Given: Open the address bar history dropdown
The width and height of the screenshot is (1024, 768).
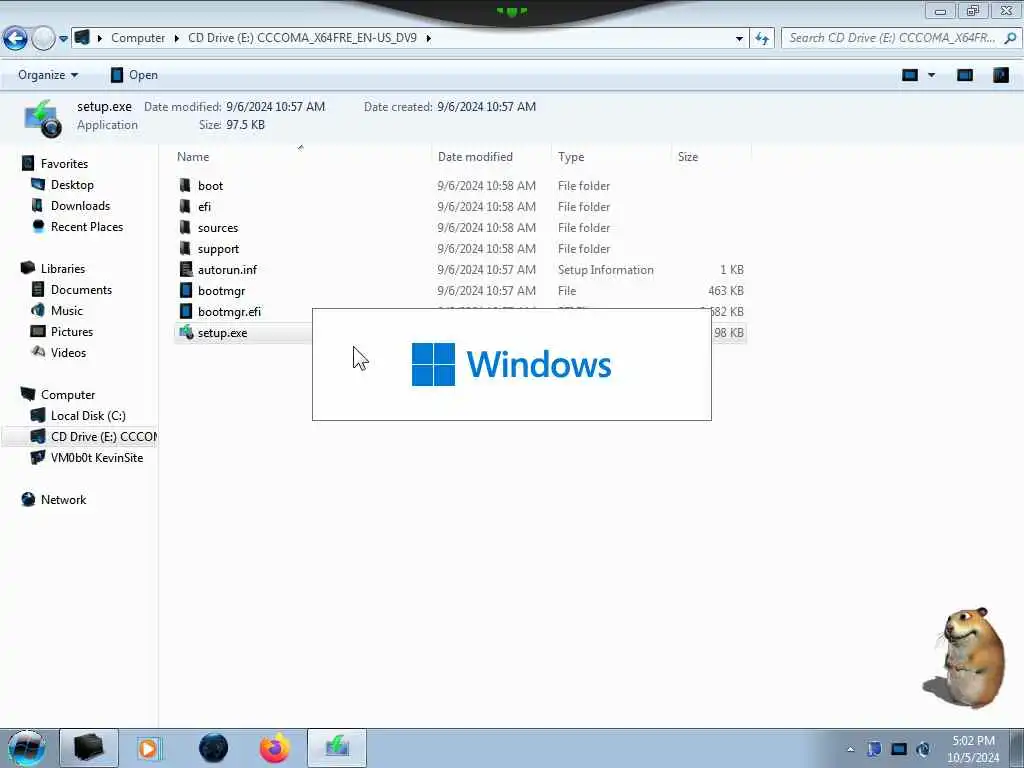Looking at the screenshot, I should click(739, 39).
